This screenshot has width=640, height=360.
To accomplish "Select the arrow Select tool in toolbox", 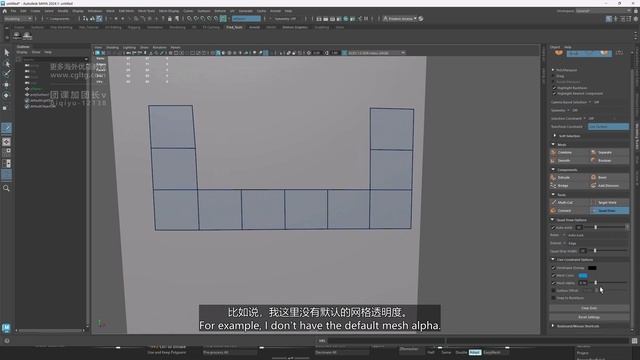I will pos(7,53).
